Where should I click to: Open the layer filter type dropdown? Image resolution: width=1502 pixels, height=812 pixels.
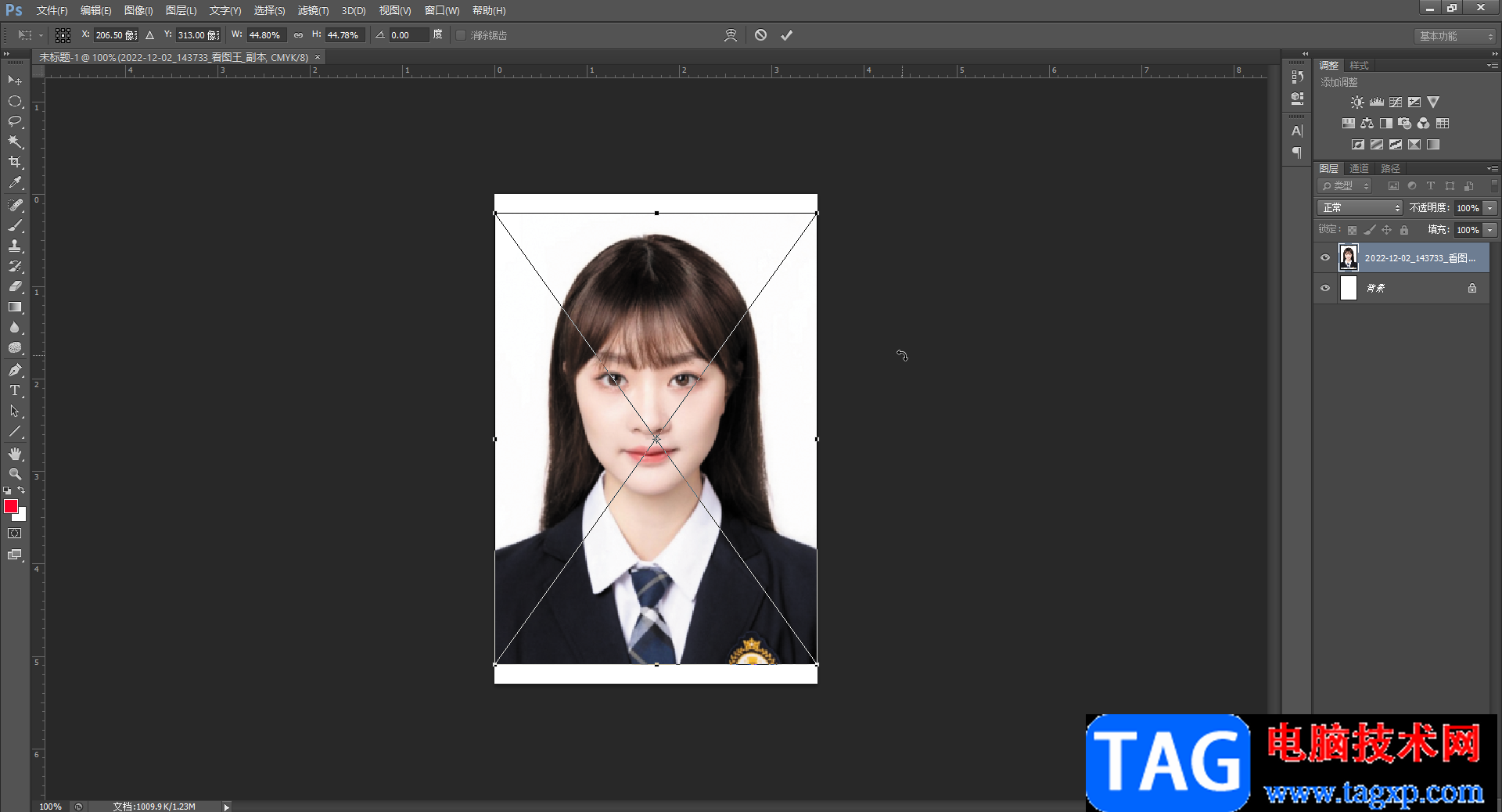click(1345, 186)
